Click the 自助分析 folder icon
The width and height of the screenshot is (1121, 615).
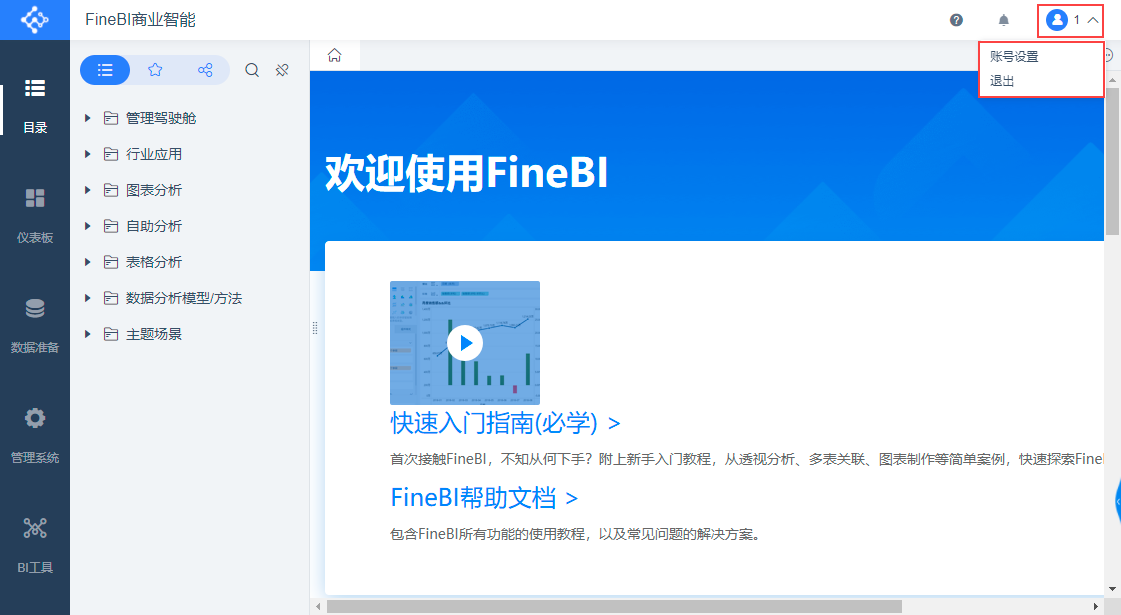111,226
